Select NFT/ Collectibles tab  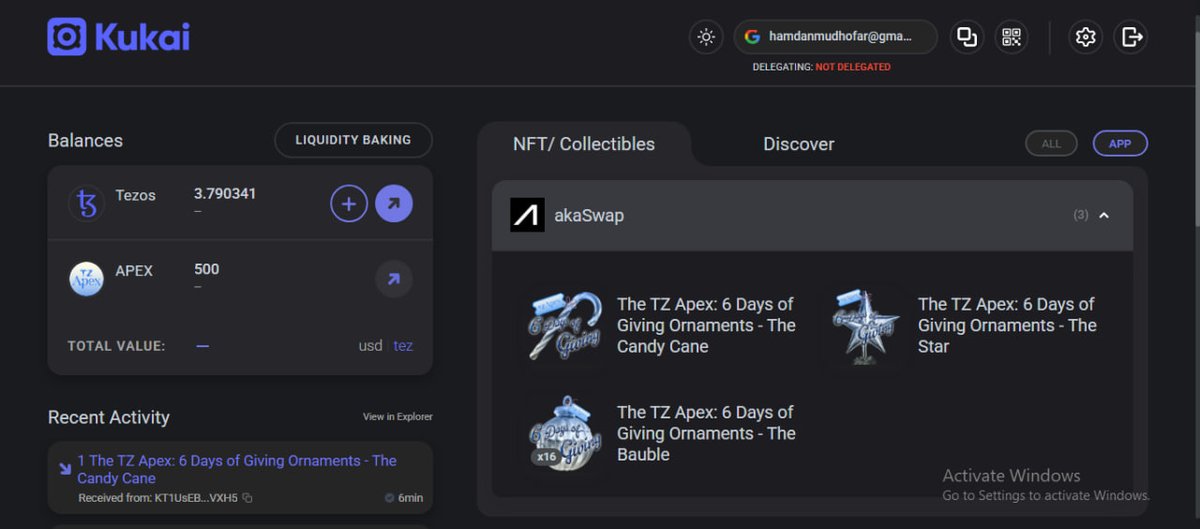pos(584,144)
